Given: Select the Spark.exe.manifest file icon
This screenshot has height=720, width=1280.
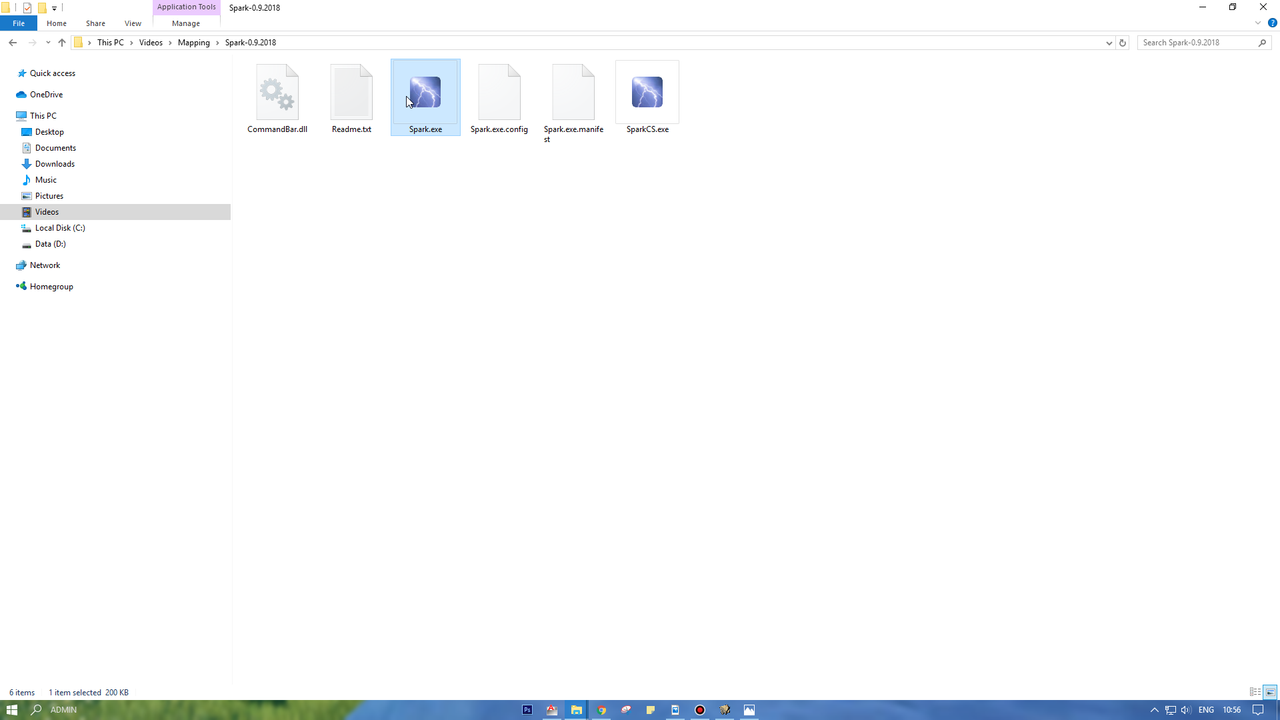Looking at the screenshot, I should point(573,91).
